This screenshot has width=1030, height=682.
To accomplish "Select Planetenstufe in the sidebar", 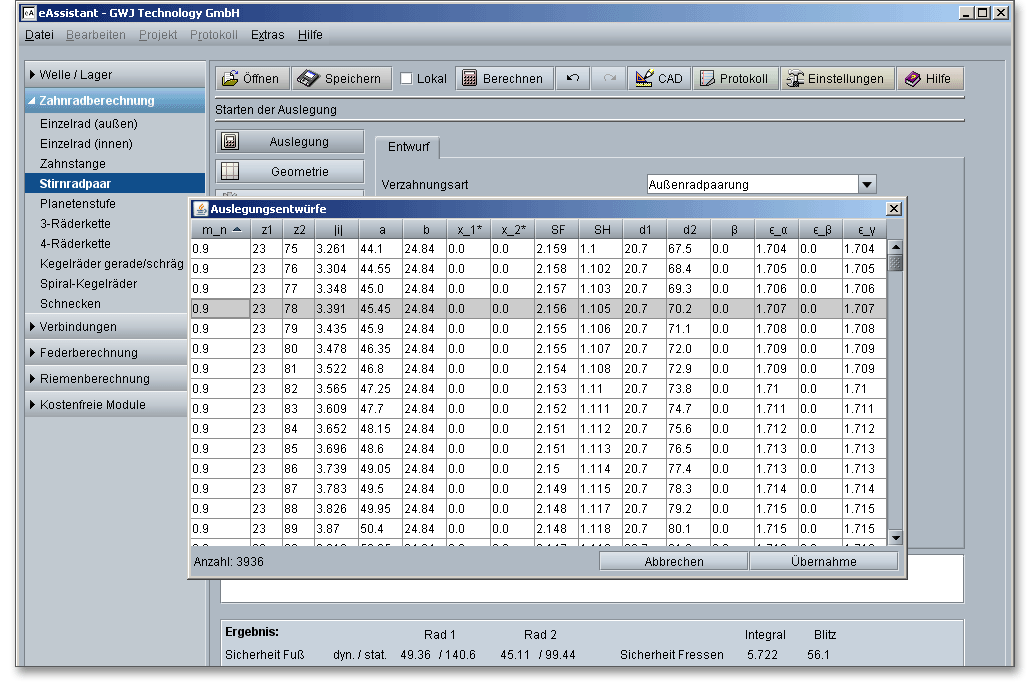I will click(77, 204).
